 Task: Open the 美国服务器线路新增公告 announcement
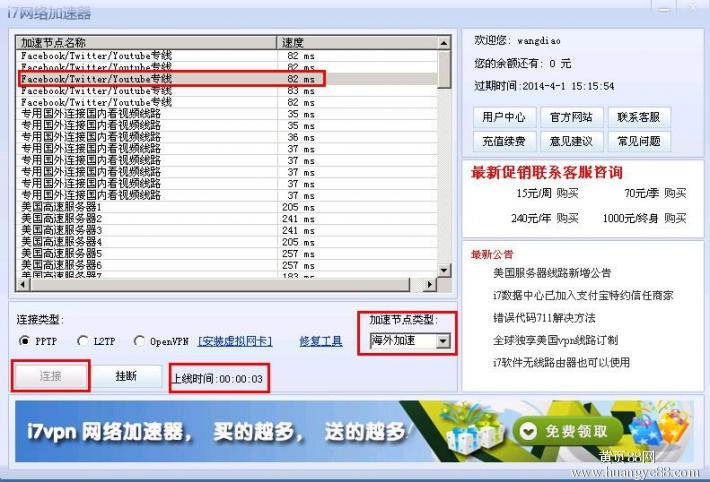tap(552, 273)
